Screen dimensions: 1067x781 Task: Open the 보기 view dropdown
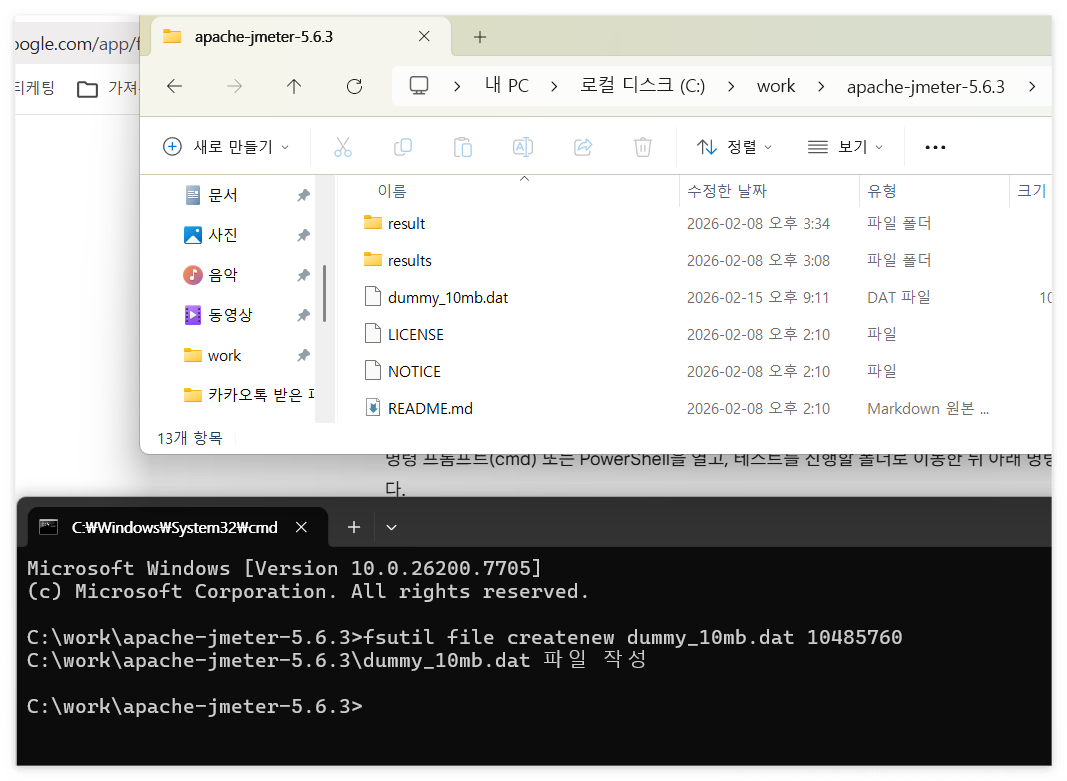[845, 147]
